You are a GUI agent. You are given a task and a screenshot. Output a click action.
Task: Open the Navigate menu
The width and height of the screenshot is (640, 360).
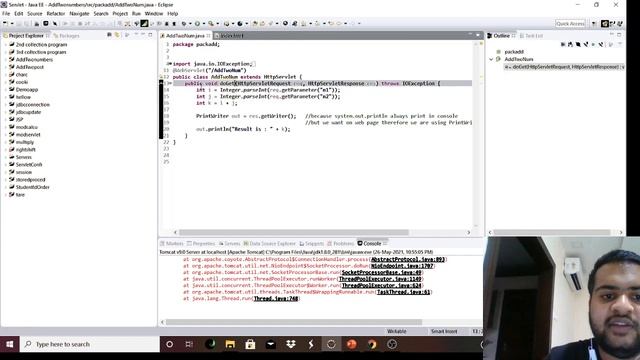(x=79, y=13)
